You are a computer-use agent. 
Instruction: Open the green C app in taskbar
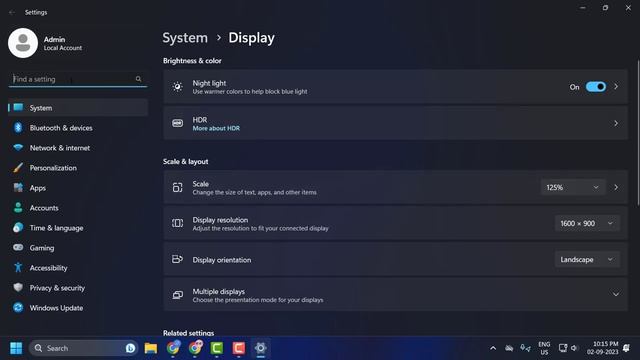(x=217, y=348)
